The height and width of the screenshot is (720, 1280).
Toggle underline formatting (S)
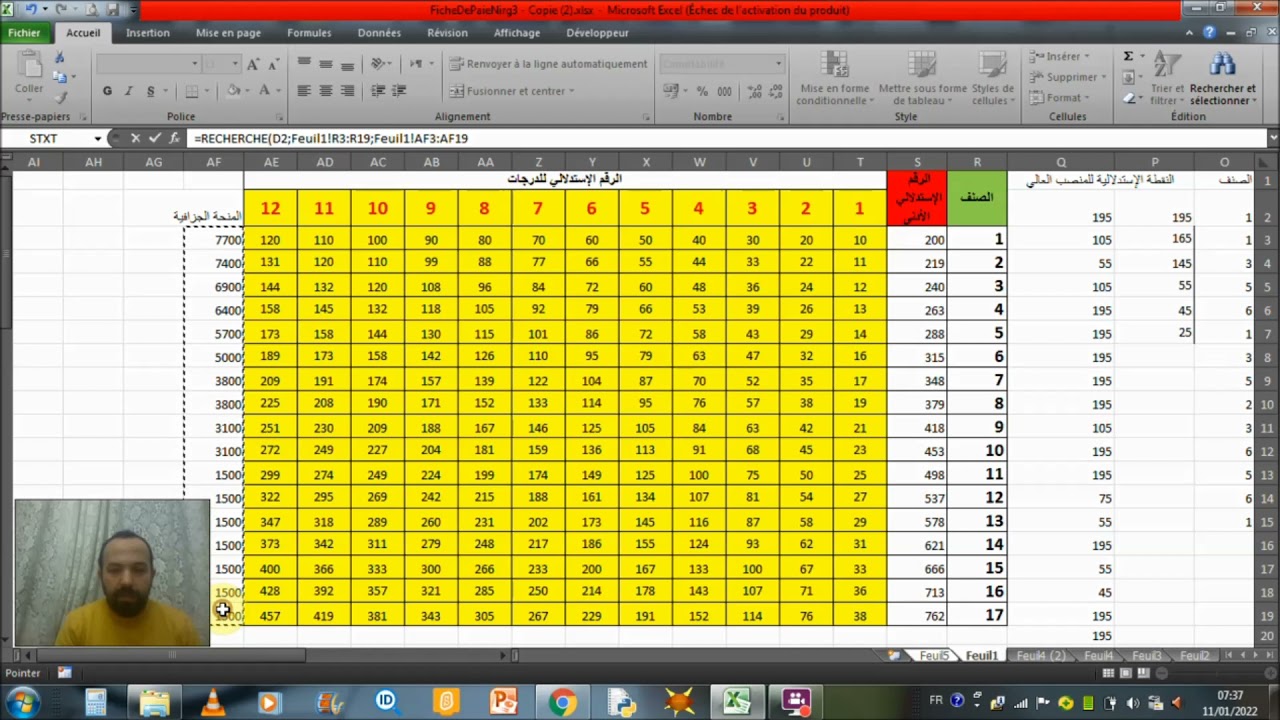[151, 91]
